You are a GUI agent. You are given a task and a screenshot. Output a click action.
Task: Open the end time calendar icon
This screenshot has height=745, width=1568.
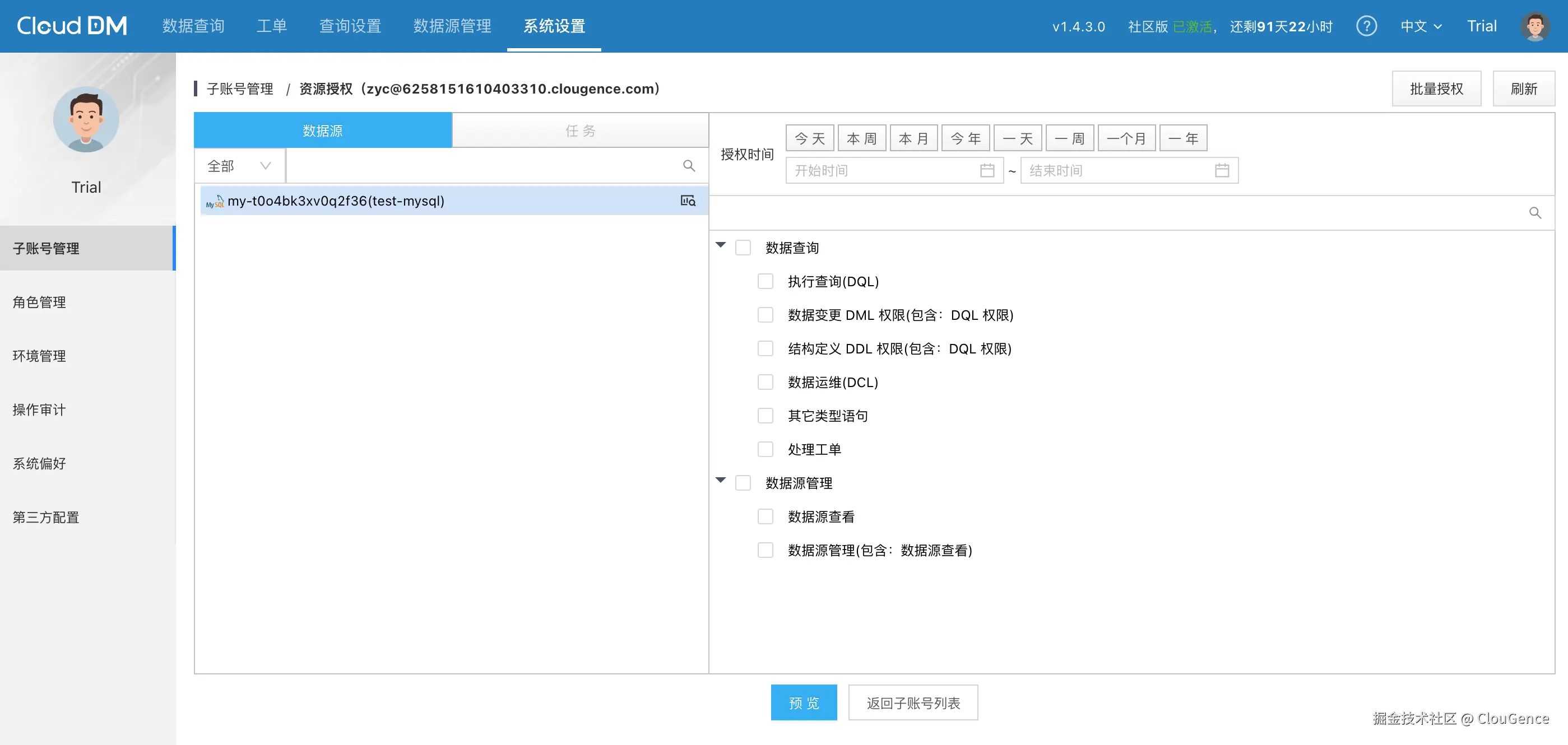pos(1221,170)
